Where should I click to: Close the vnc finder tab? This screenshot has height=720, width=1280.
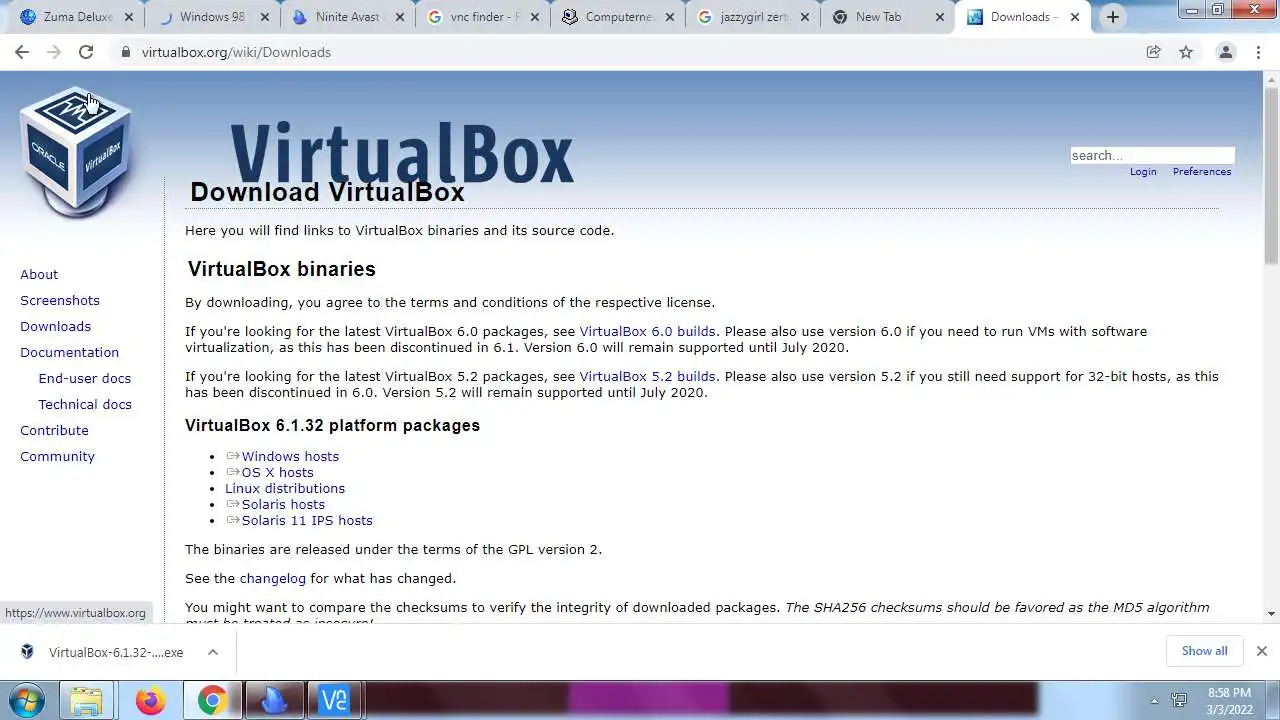[534, 17]
